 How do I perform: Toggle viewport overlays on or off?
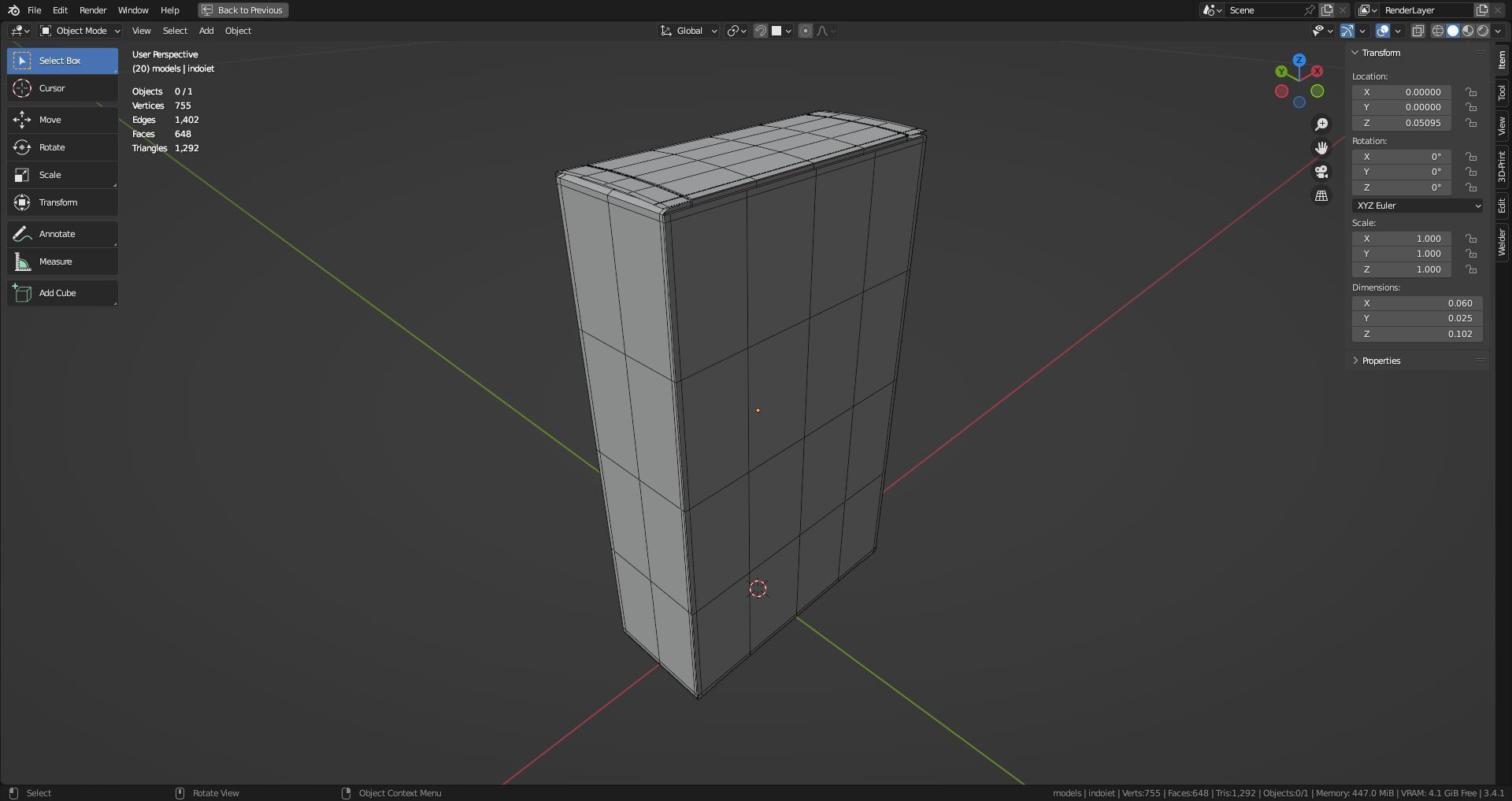[x=1382, y=31]
